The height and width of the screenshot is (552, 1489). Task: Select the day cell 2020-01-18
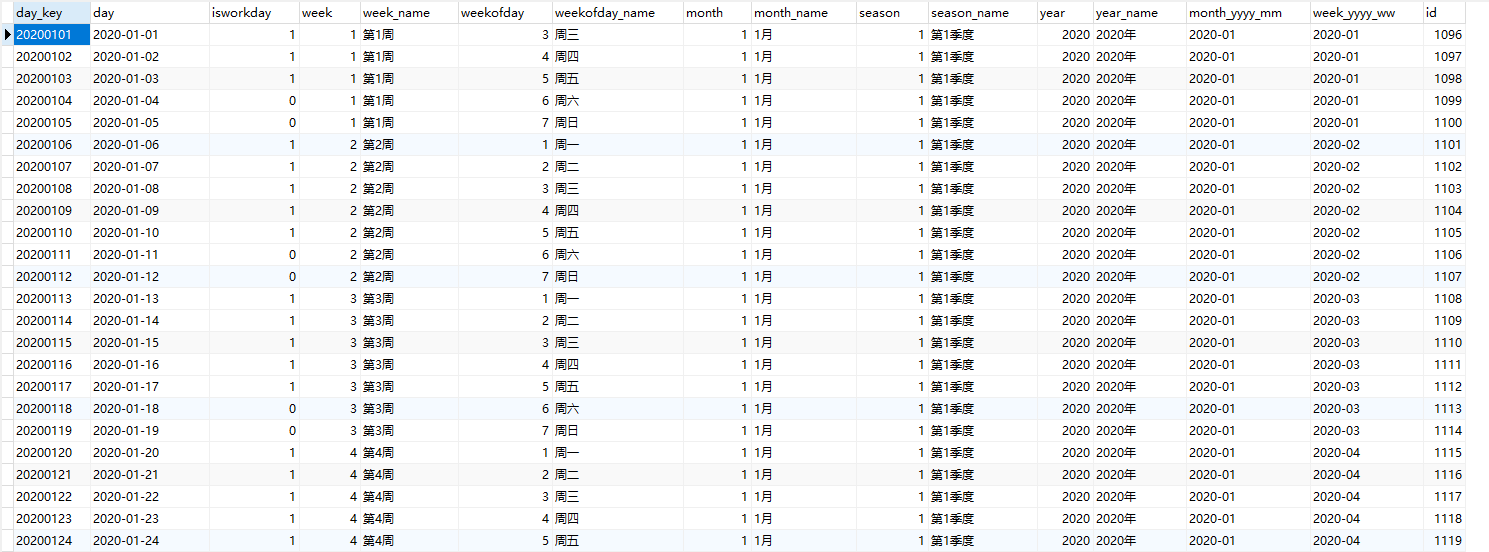click(150, 409)
